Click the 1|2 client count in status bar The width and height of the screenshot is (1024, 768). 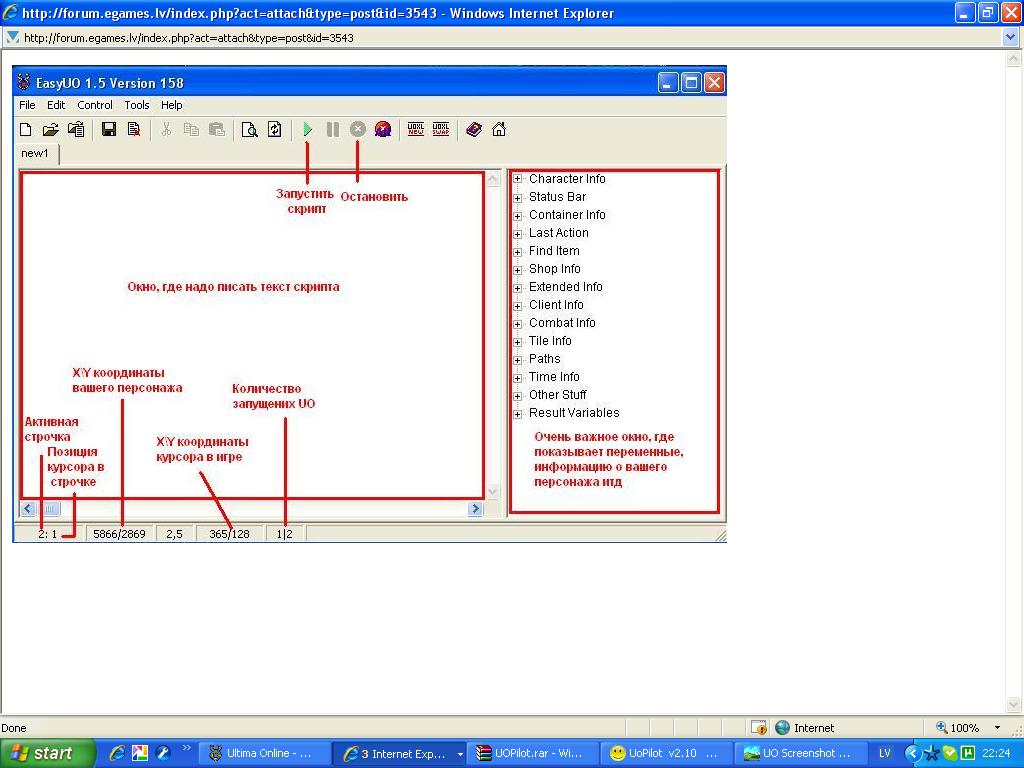click(x=284, y=534)
